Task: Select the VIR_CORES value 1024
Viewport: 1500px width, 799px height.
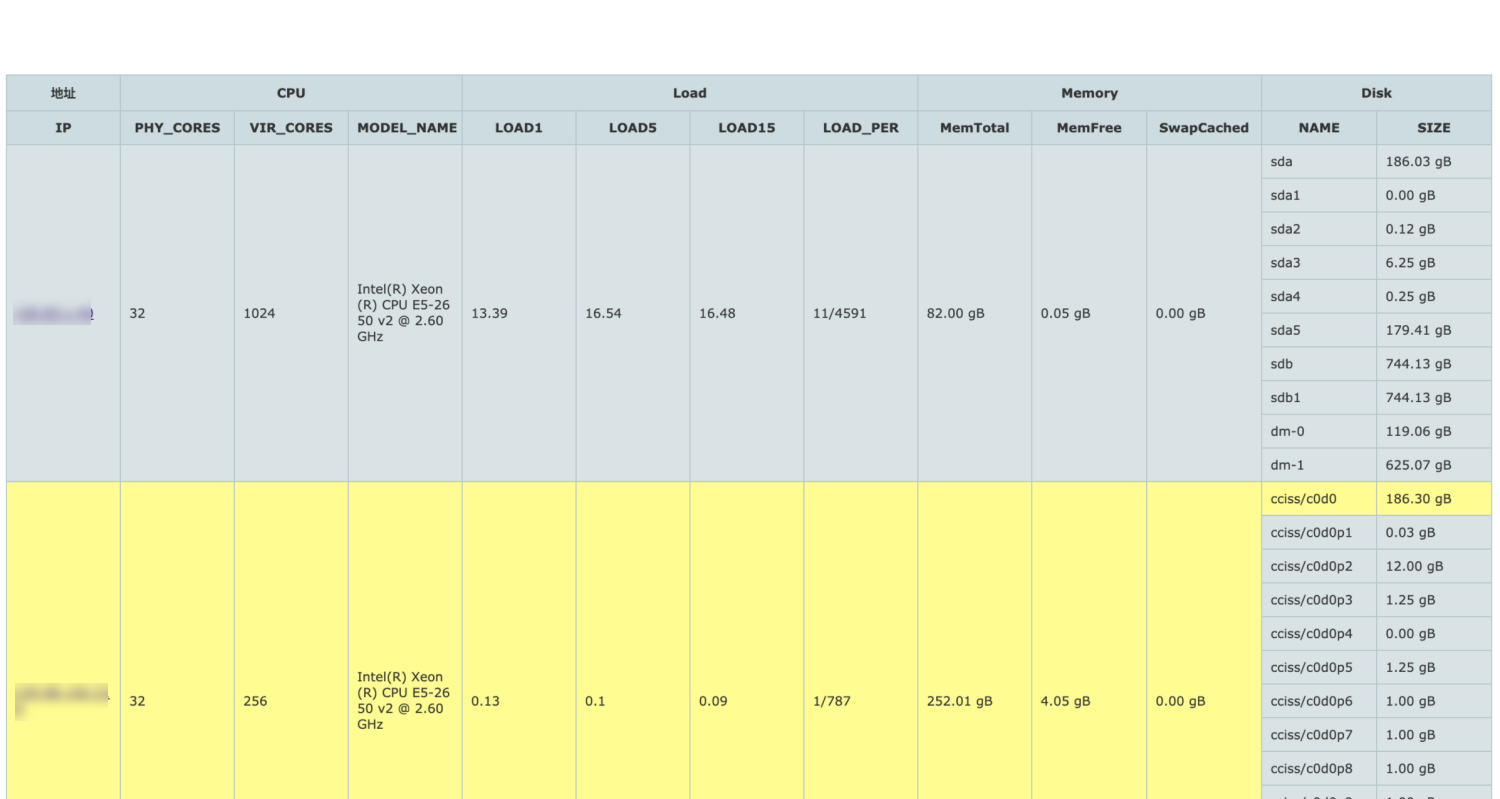Action: click(x=259, y=314)
